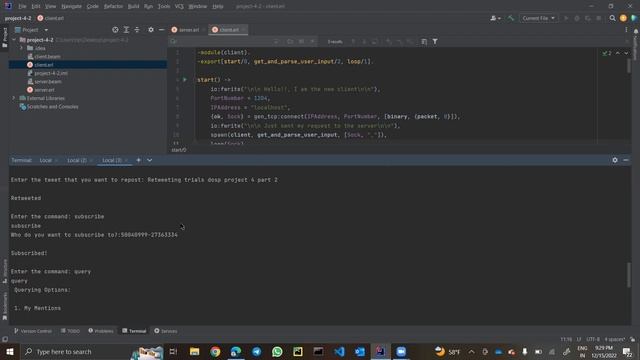Select project-4-2.iml in project tree

click(x=51, y=73)
